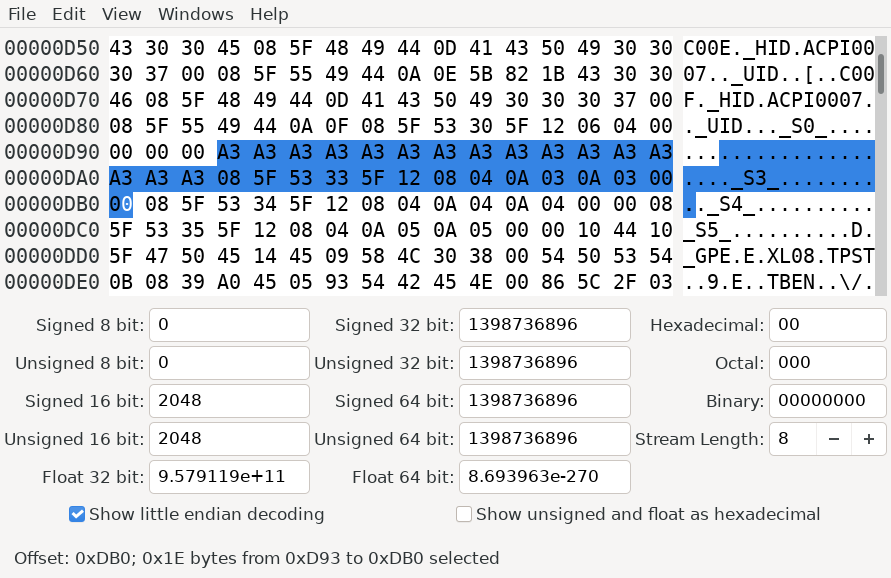Click inside the Signed 8 bit field
891x578 pixels.
228,324
